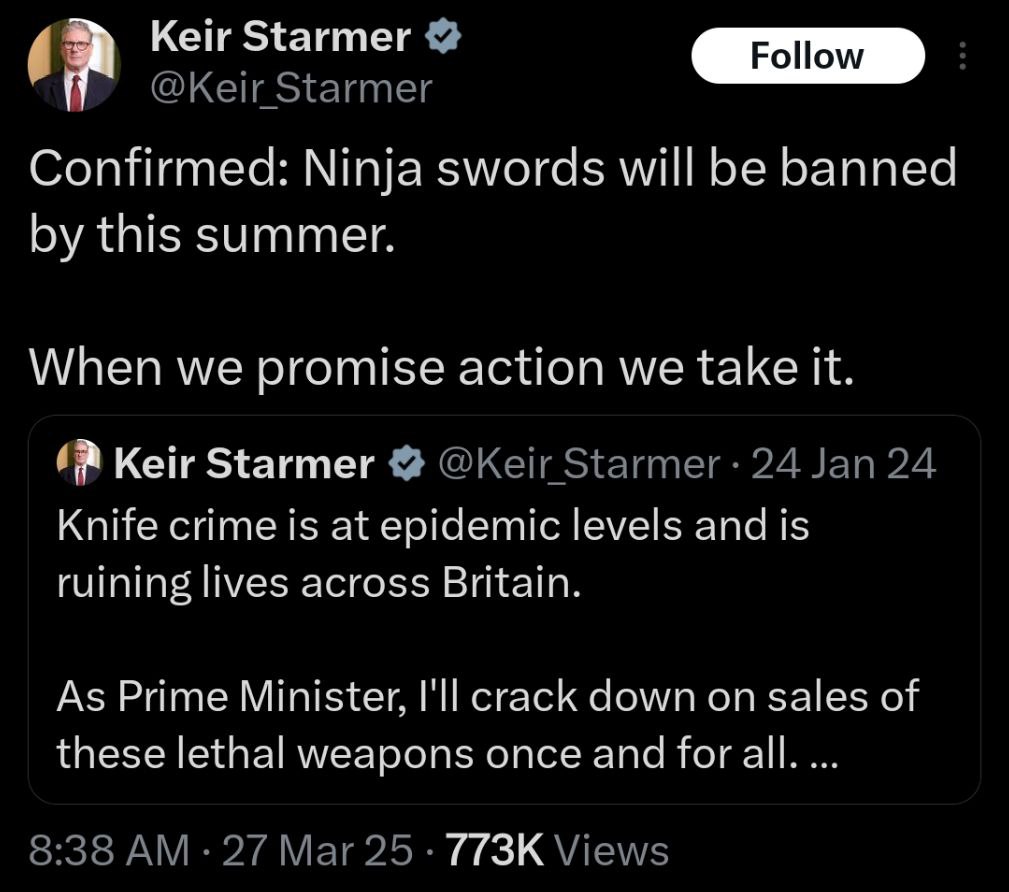Click the 8:38 AM timestamp
The width and height of the screenshot is (1009, 892).
[109, 850]
